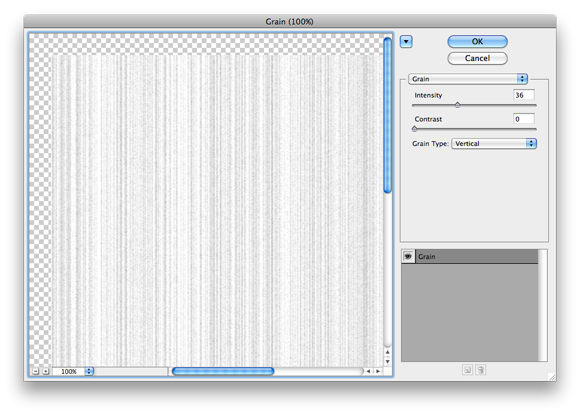Confirm the filter with OK

point(477,41)
